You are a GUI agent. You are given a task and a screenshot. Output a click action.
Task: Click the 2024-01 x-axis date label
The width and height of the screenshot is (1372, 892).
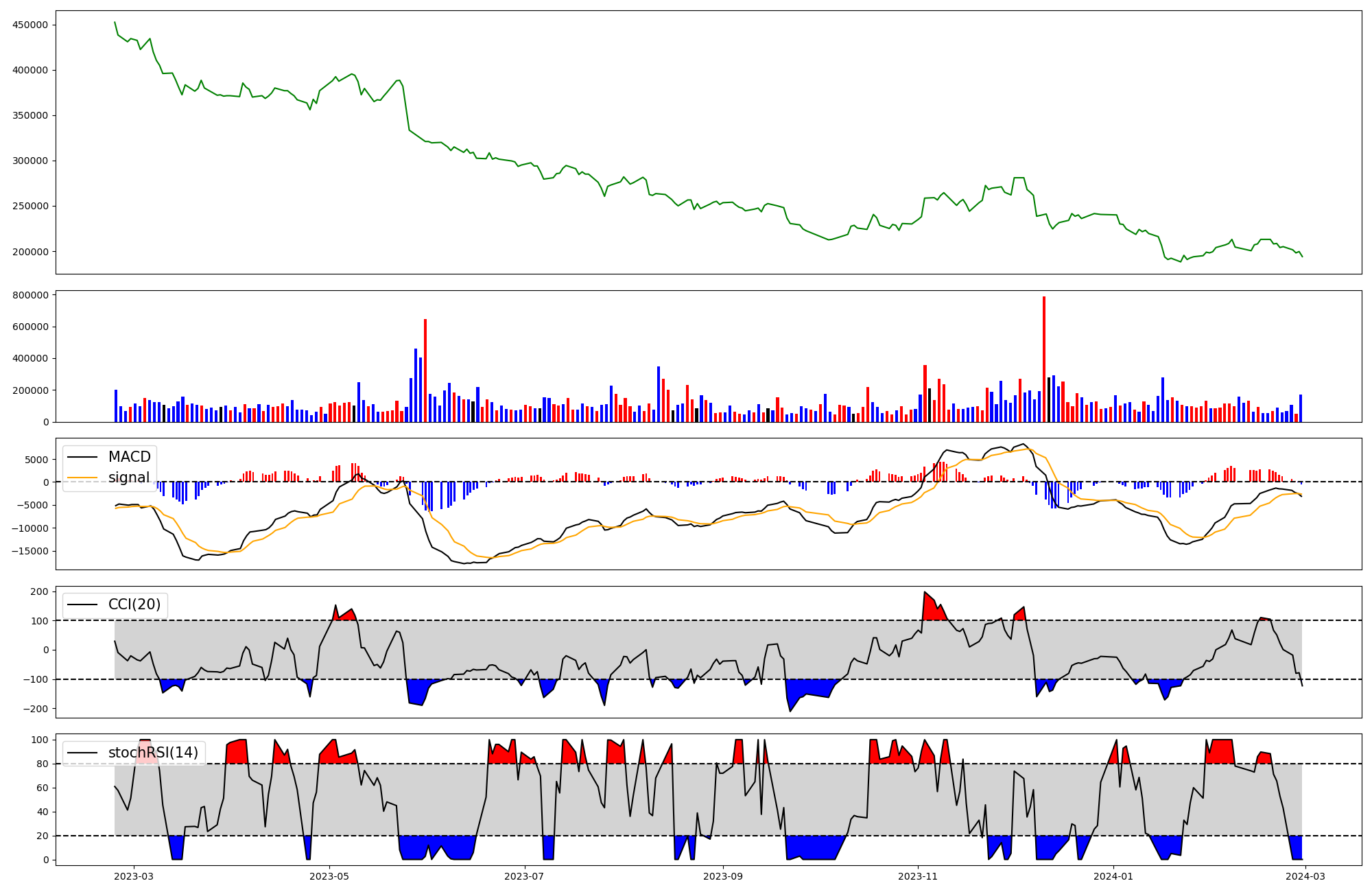[1113, 876]
